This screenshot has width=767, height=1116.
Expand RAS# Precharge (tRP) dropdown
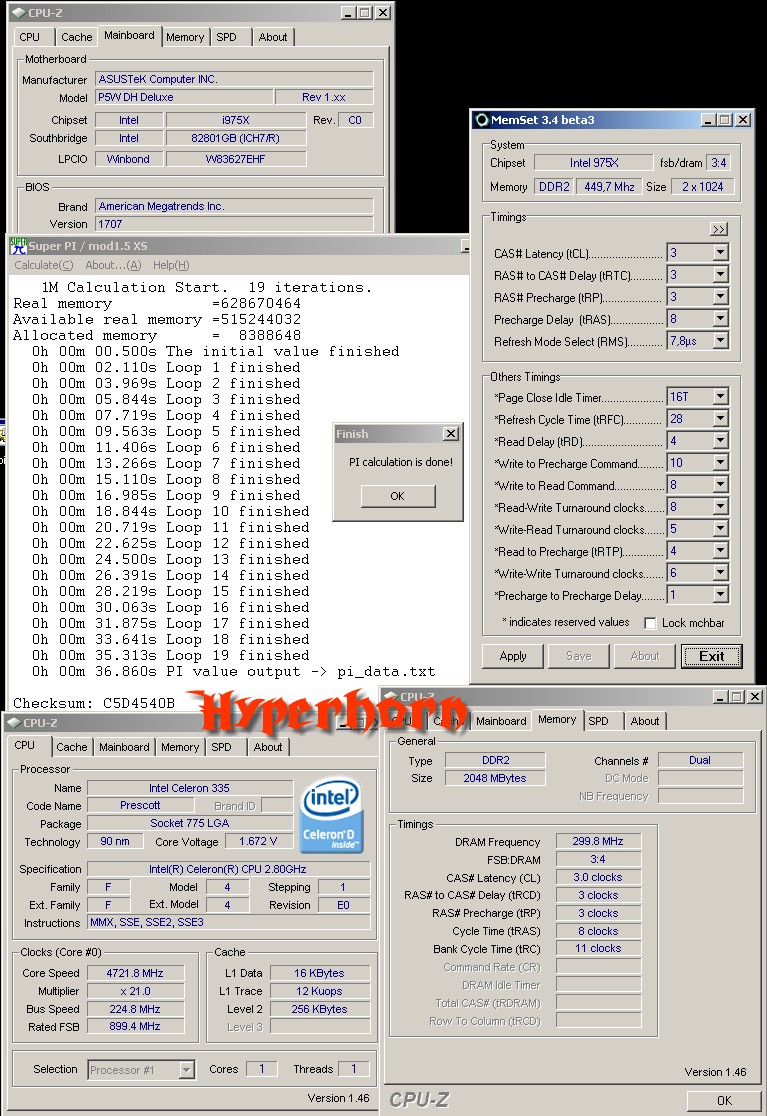(x=721, y=297)
